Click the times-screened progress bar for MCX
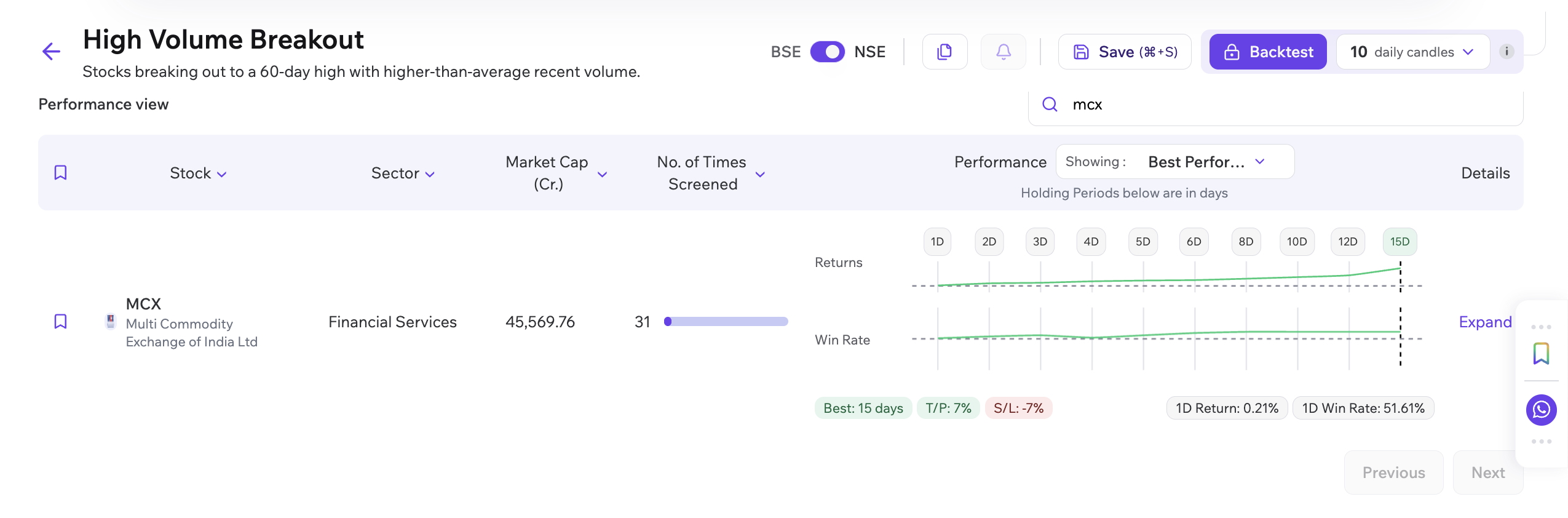 click(x=726, y=322)
